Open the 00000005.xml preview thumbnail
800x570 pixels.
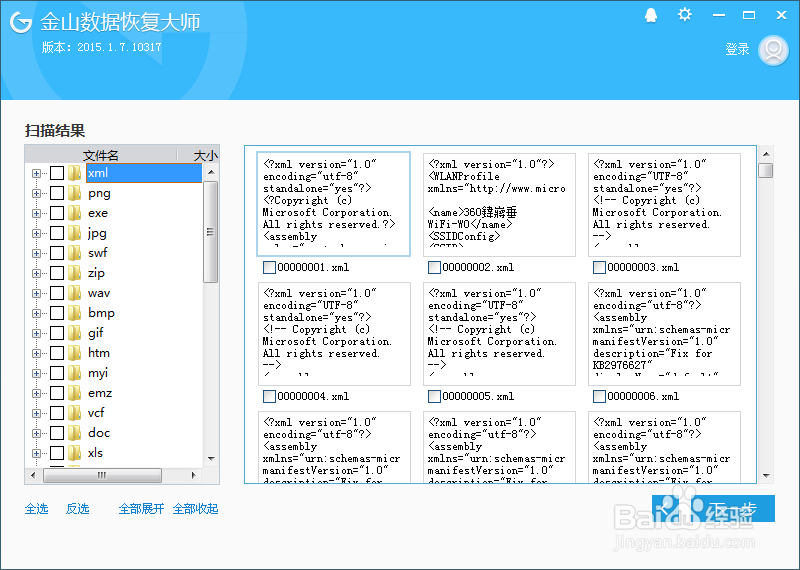(x=499, y=334)
